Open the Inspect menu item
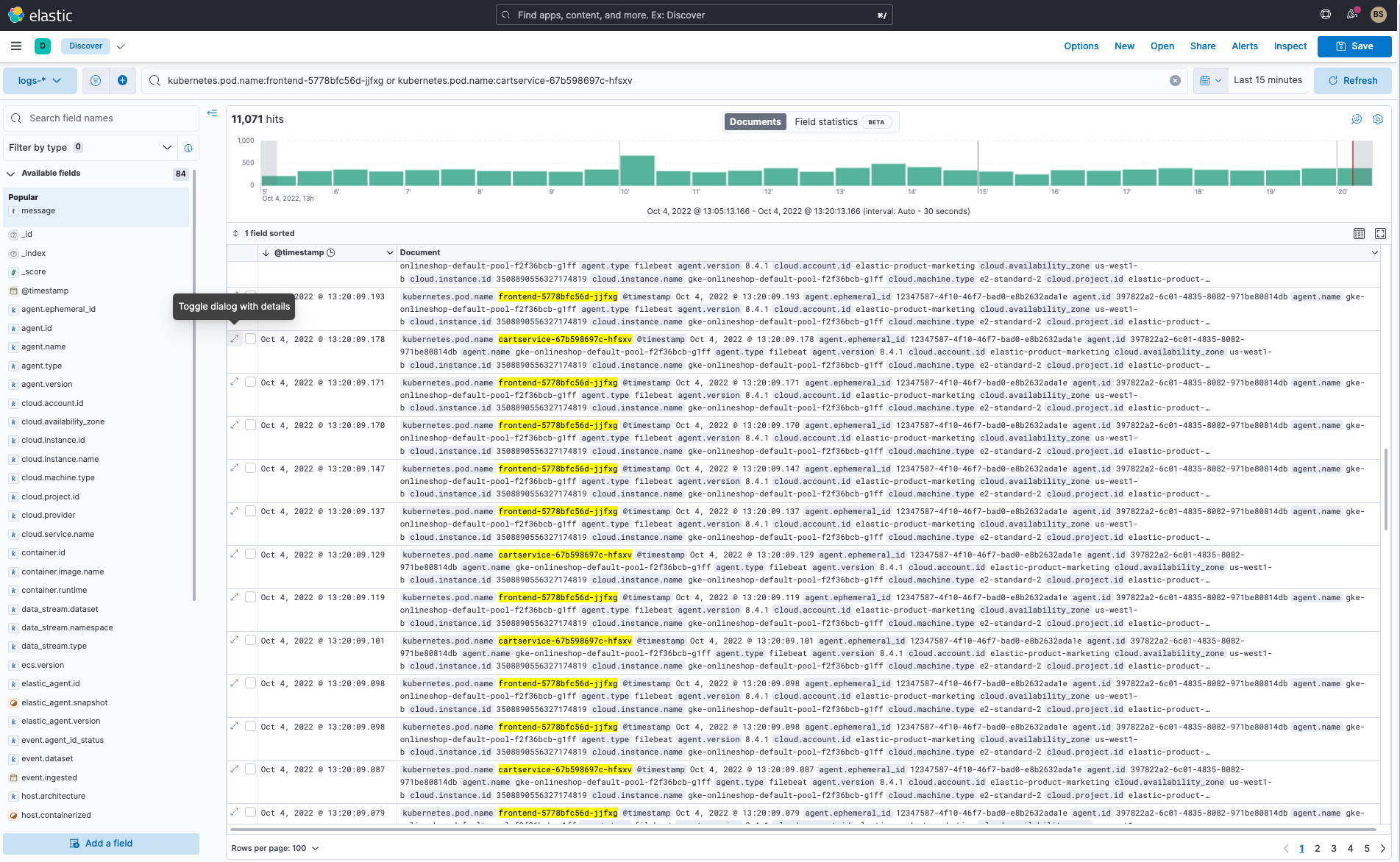 (1290, 46)
